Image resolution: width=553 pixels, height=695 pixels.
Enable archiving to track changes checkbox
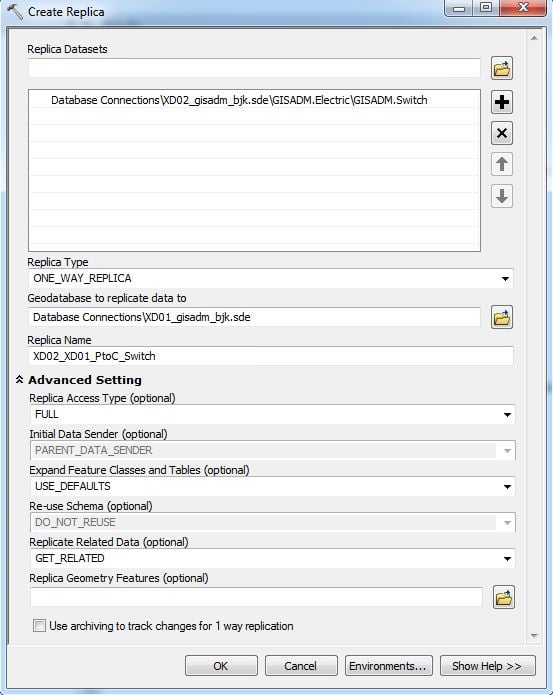point(39,625)
